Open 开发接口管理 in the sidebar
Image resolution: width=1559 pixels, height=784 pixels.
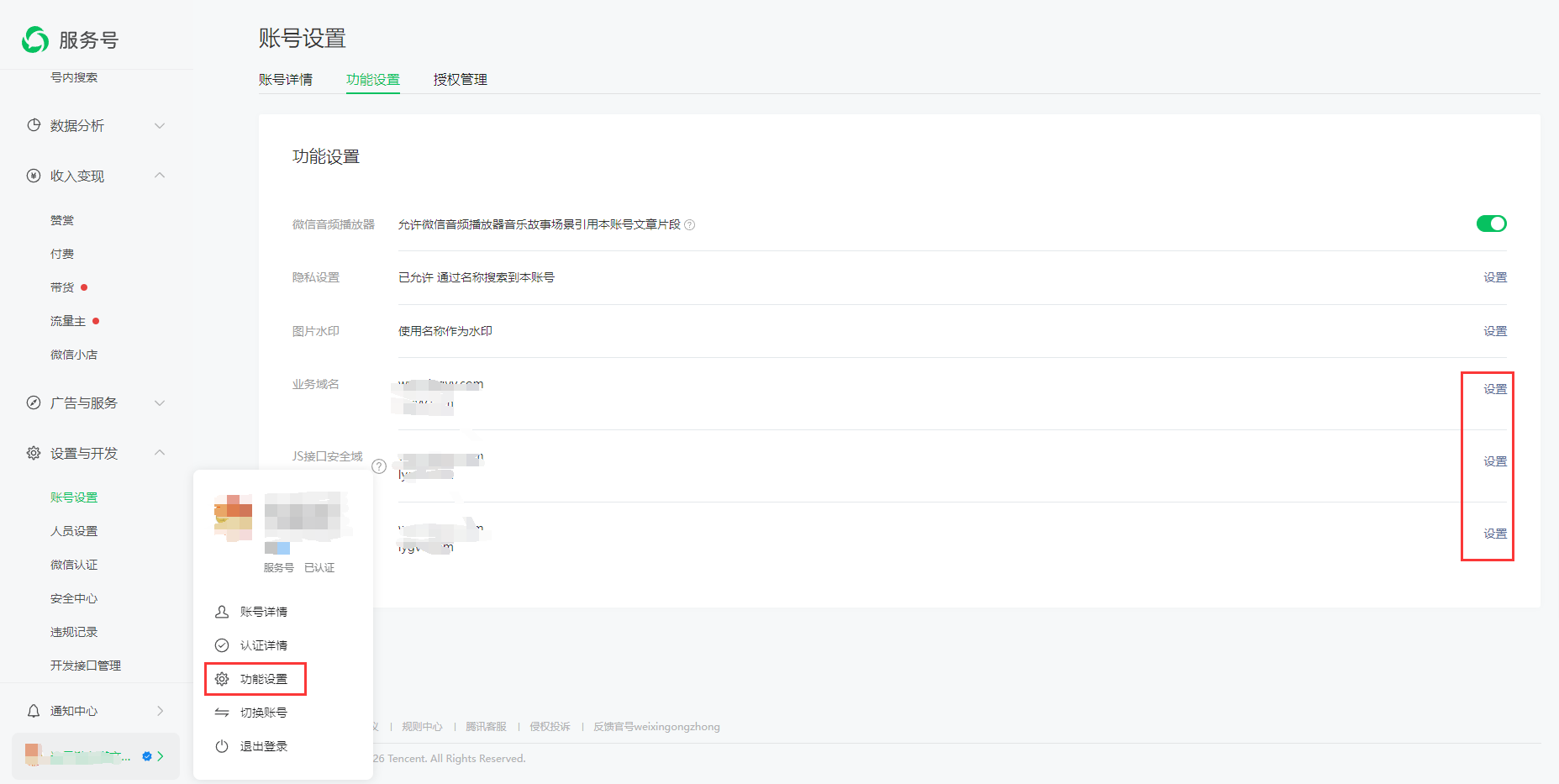click(x=86, y=666)
